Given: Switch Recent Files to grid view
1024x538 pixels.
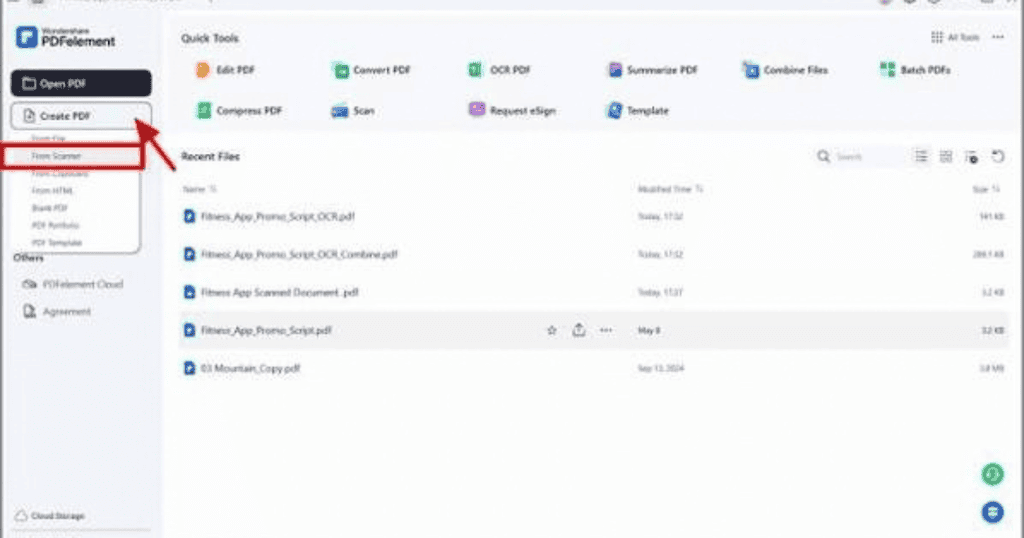Looking at the screenshot, I should [946, 157].
